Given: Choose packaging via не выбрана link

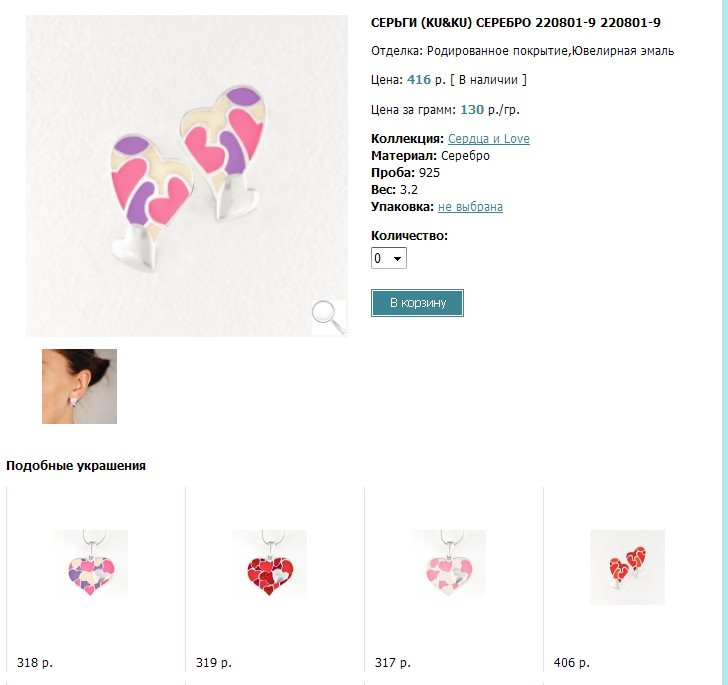Looking at the screenshot, I should coord(470,207).
